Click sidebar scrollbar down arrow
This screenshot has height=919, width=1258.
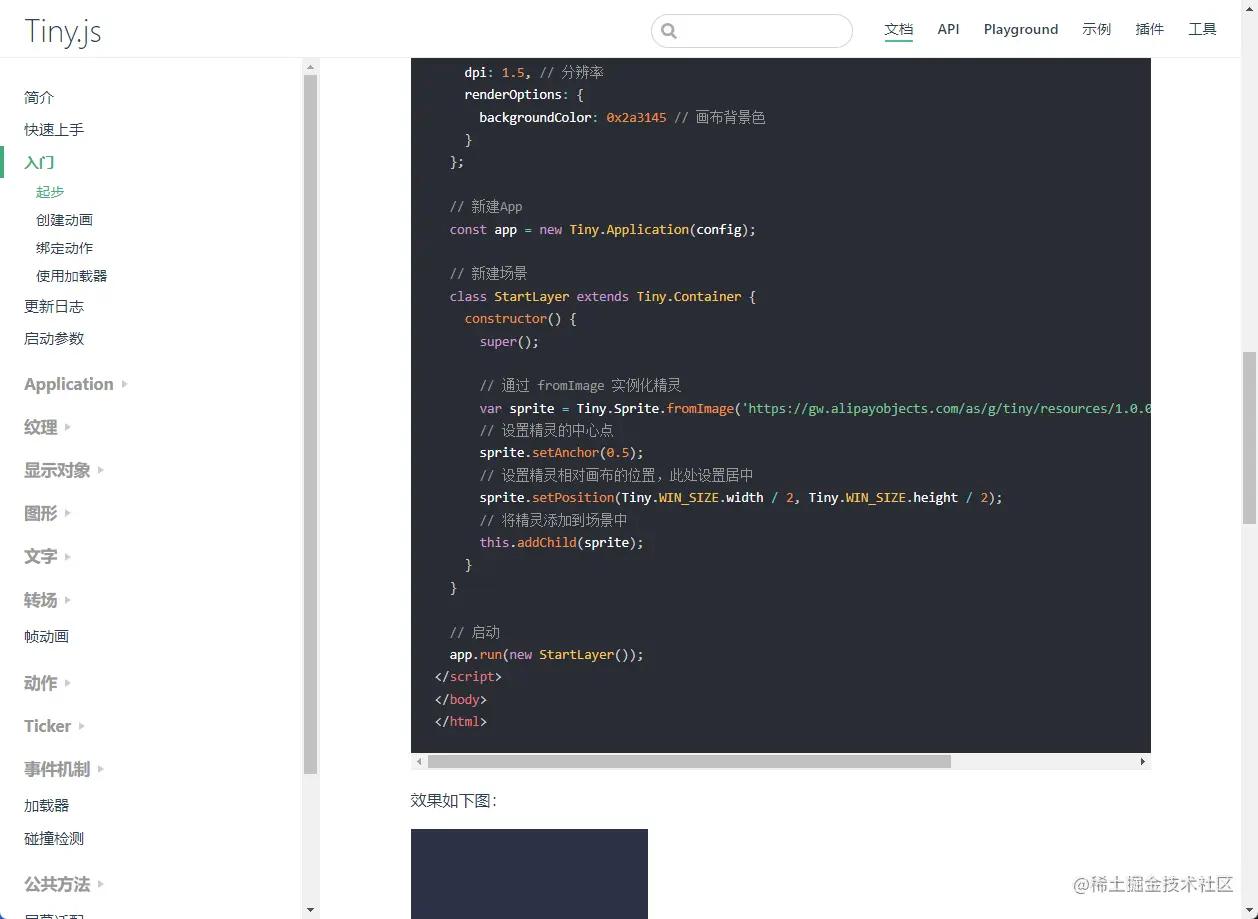pos(310,910)
